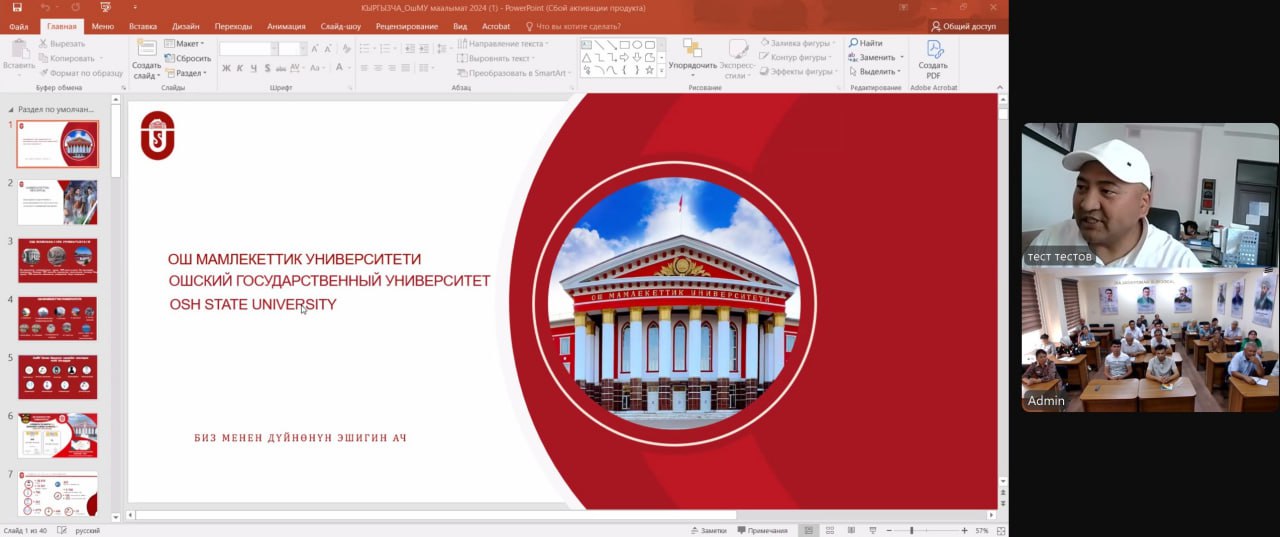Viewport: 1280px width, 537px height.
Task: Click Convert to SmartArt (Преобразовать в SmartArt)
Action: tap(512, 73)
